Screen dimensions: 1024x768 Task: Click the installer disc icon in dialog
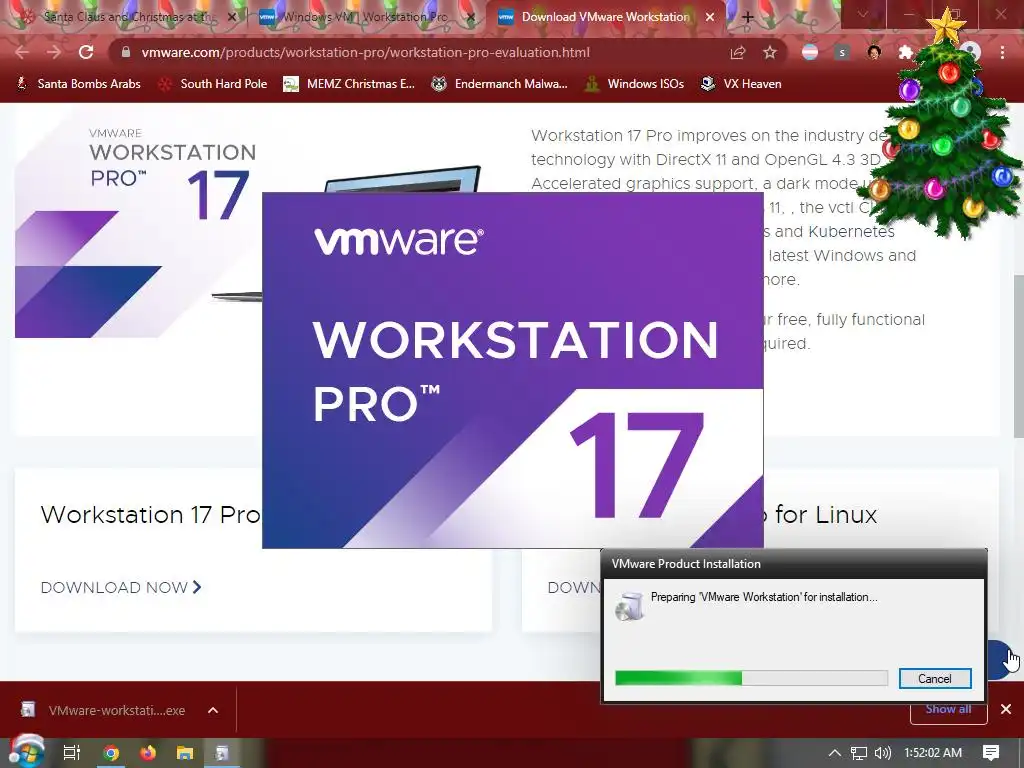tap(630, 606)
